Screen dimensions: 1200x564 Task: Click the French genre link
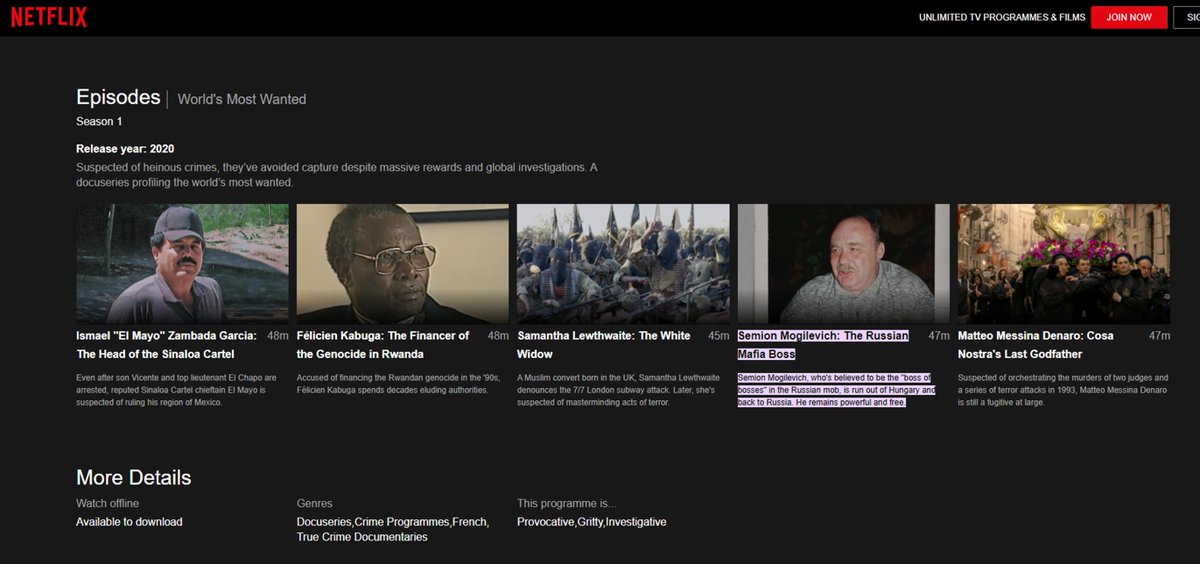tap(470, 522)
